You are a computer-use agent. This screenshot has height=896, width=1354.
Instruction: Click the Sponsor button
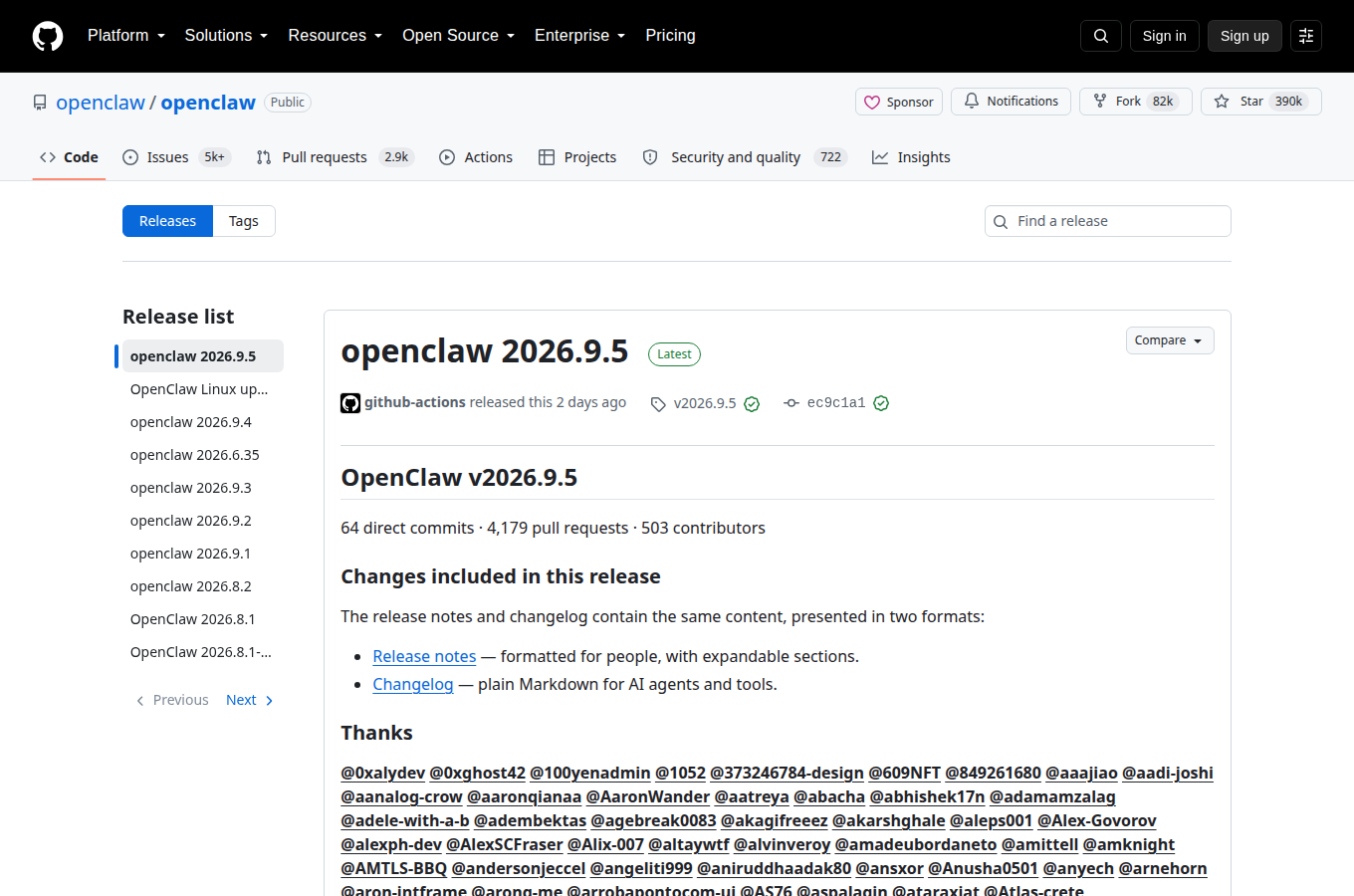click(899, 102)
